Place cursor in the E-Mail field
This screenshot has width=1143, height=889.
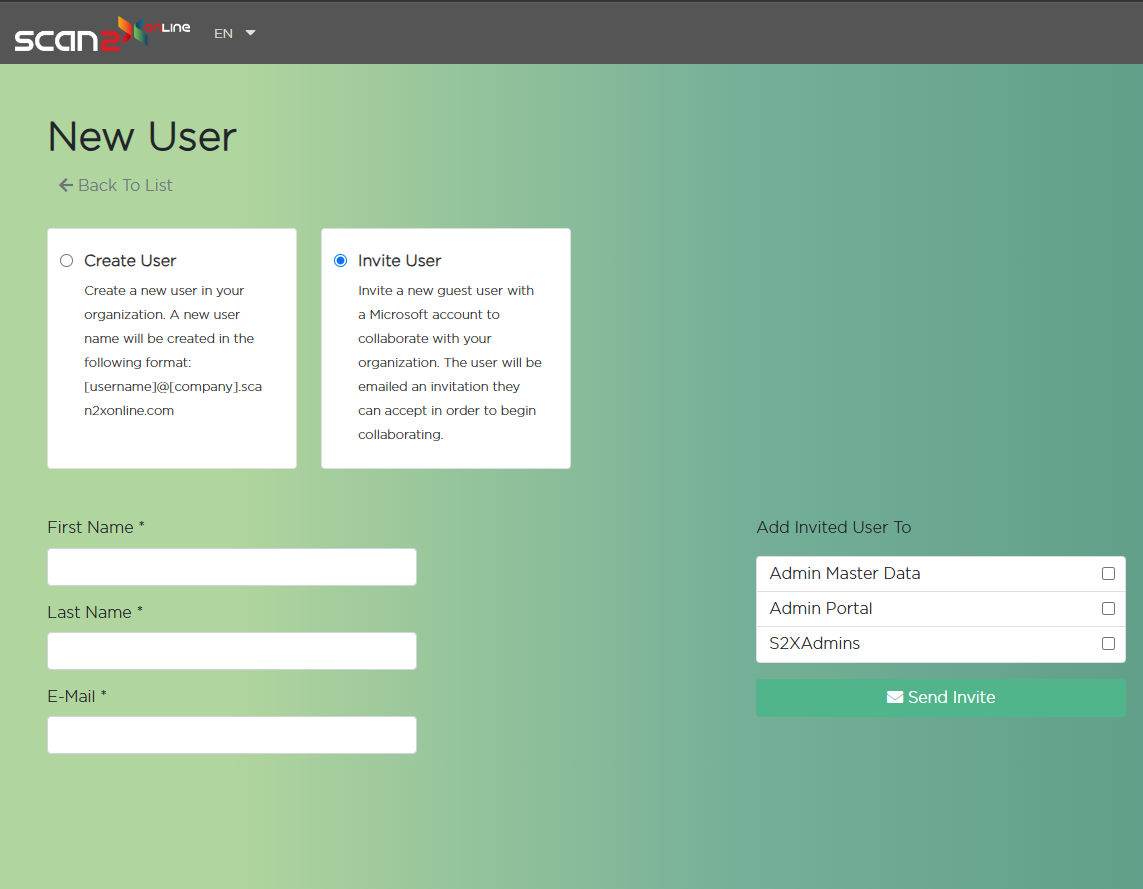coord(232,735)
